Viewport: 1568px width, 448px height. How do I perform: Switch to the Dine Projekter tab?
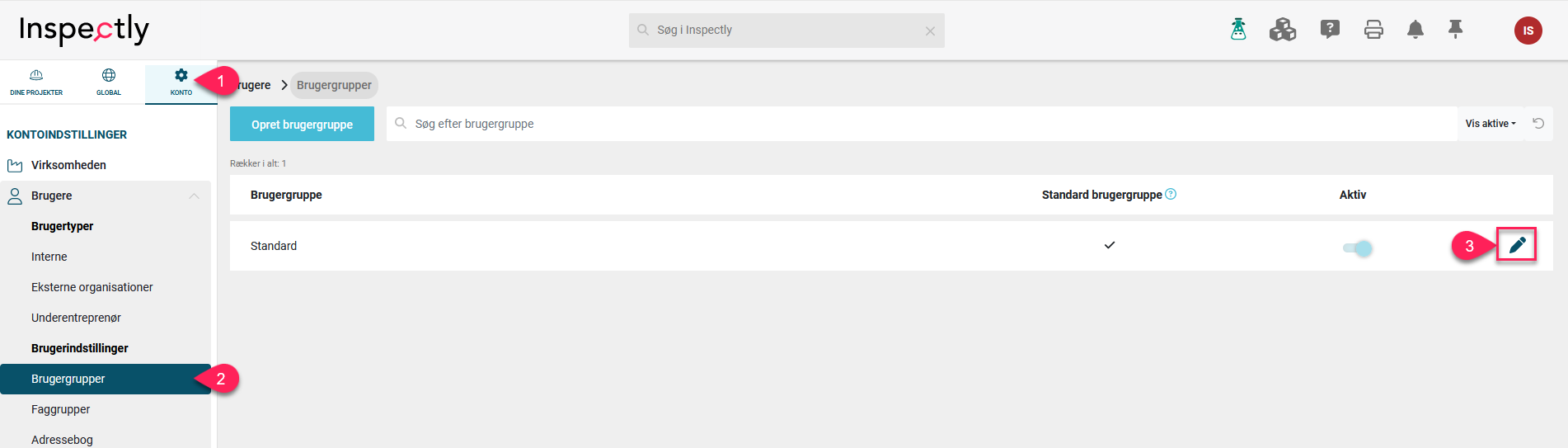point(36,83)
